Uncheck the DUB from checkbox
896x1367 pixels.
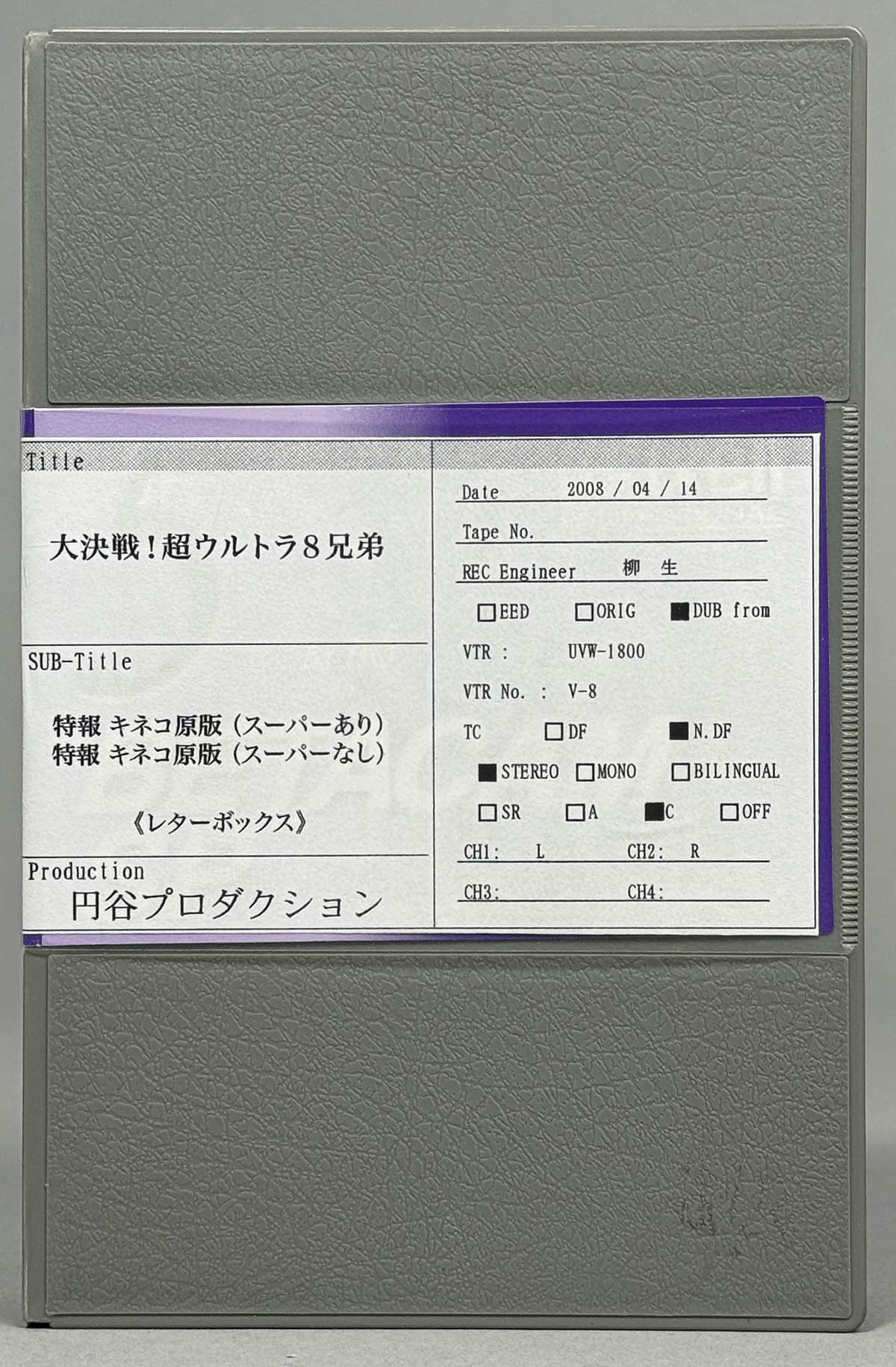click(679, 611)
